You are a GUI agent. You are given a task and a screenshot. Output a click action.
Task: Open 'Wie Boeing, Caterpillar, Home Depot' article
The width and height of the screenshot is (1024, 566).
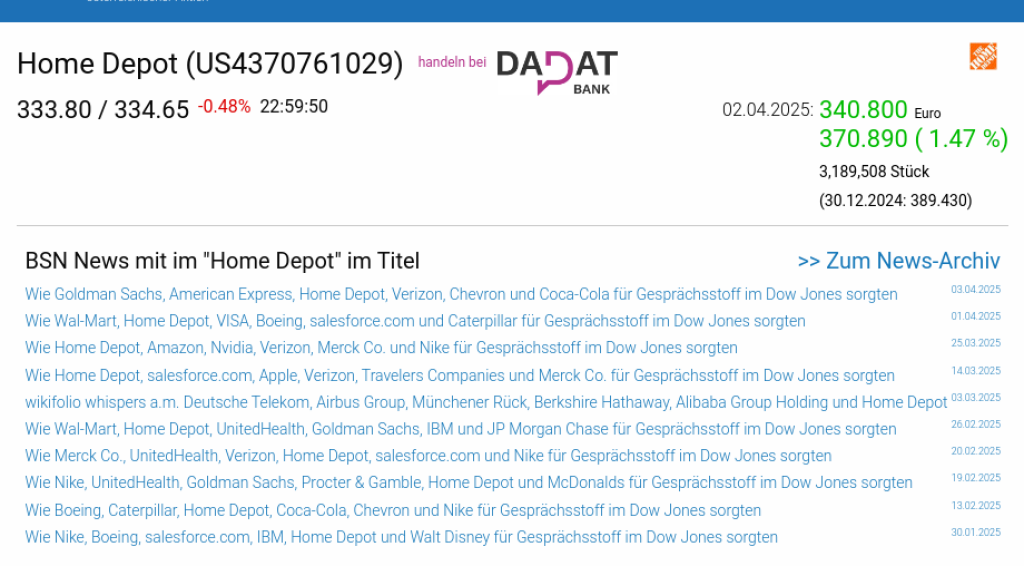pyautogui.click(x=393, y=510)
